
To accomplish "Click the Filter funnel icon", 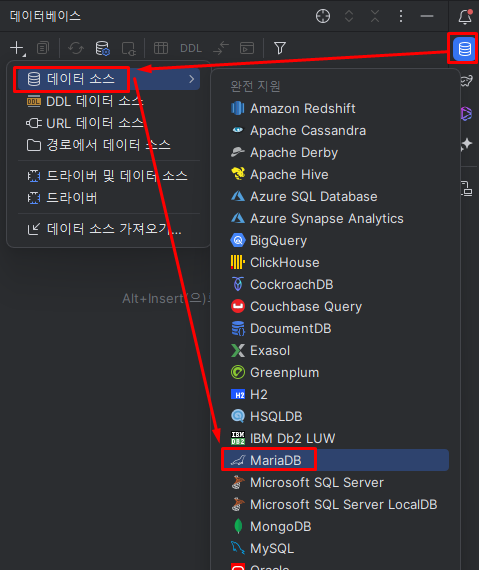I will point(280,48).
